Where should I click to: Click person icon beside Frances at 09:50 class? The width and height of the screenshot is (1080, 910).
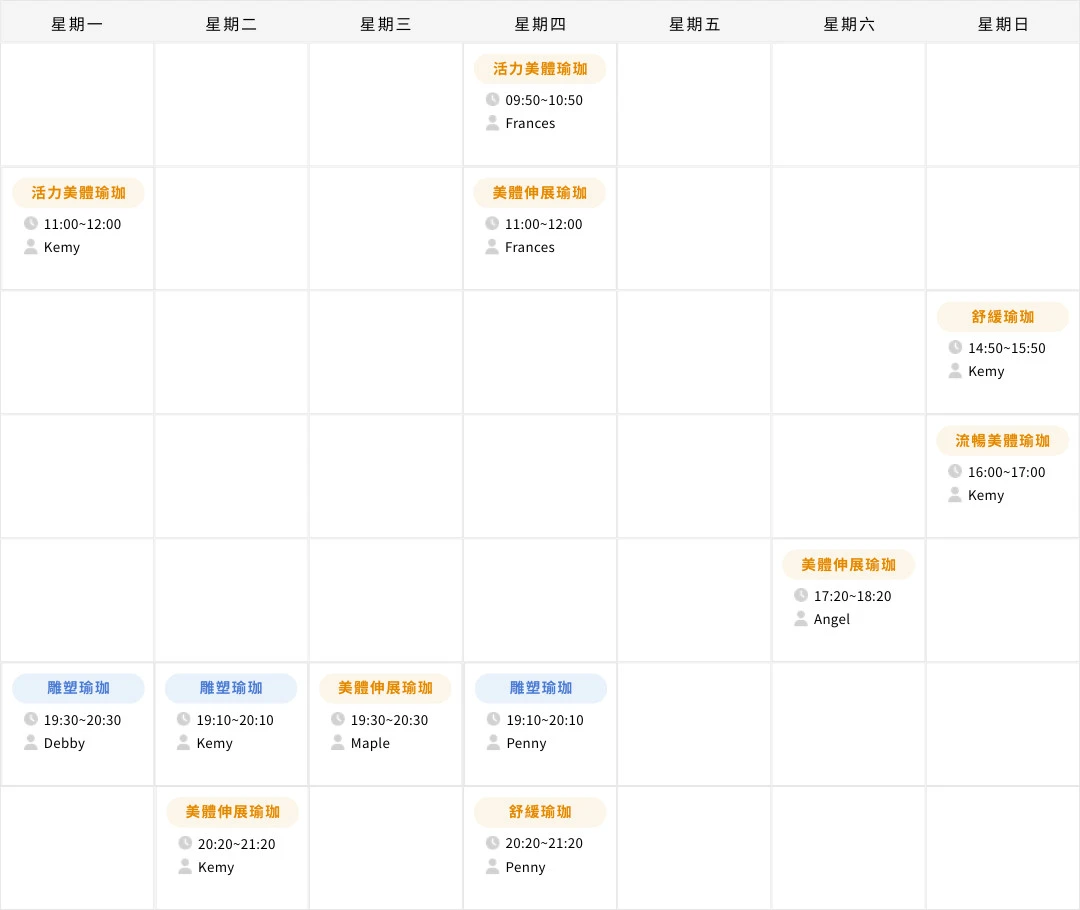[492, 123]
